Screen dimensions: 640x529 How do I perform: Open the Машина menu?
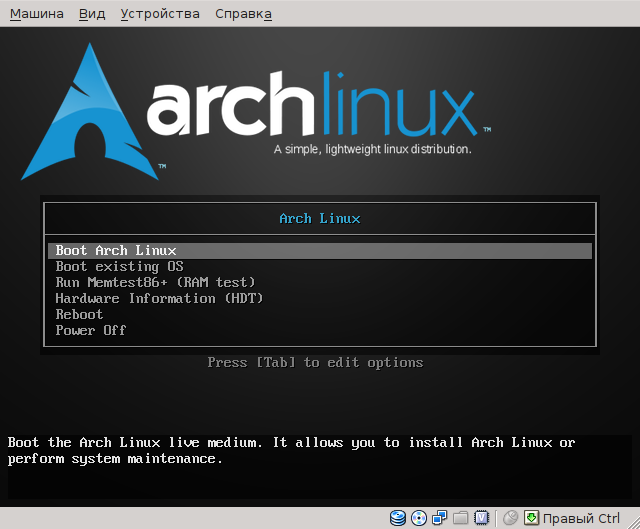37,14
